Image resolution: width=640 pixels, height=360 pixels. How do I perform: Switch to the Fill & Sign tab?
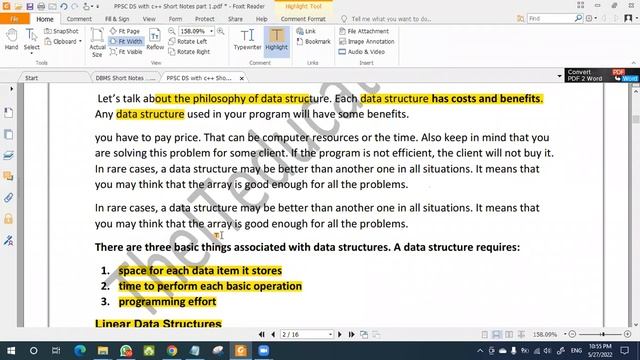coord(117,19)
